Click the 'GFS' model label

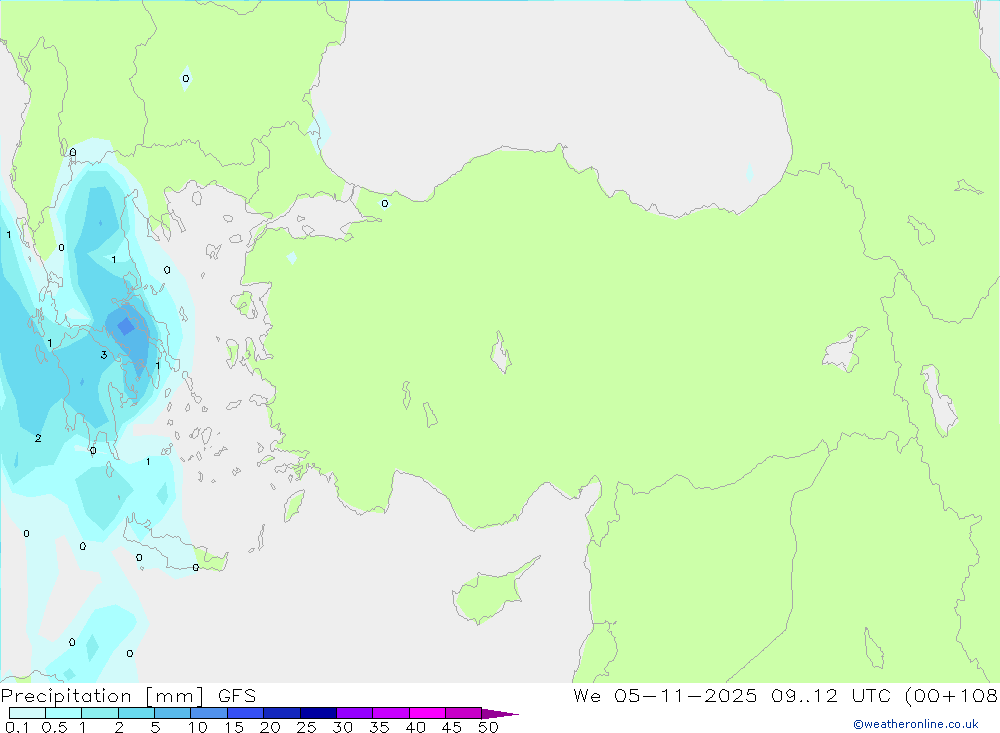pyautogui.click(x=237, y=696)
